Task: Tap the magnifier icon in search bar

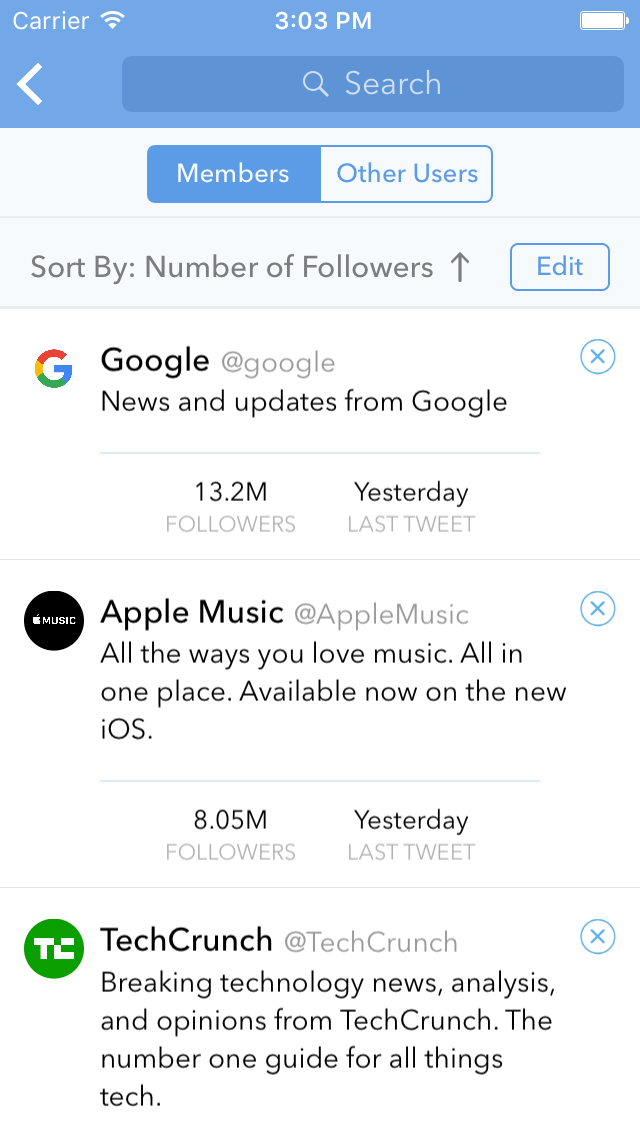Action: [x=315, y=83]
